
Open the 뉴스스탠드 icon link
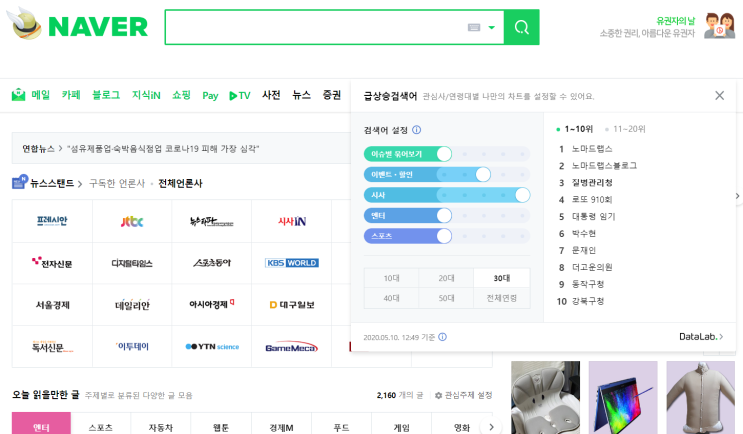click(20, 181)
